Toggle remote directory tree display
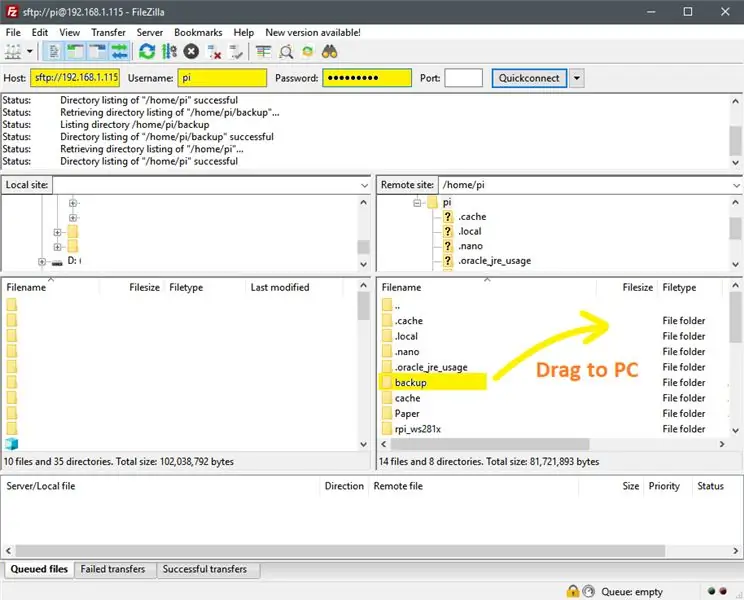This screenshot has height=600, width=744. click(x=98, y=51)
